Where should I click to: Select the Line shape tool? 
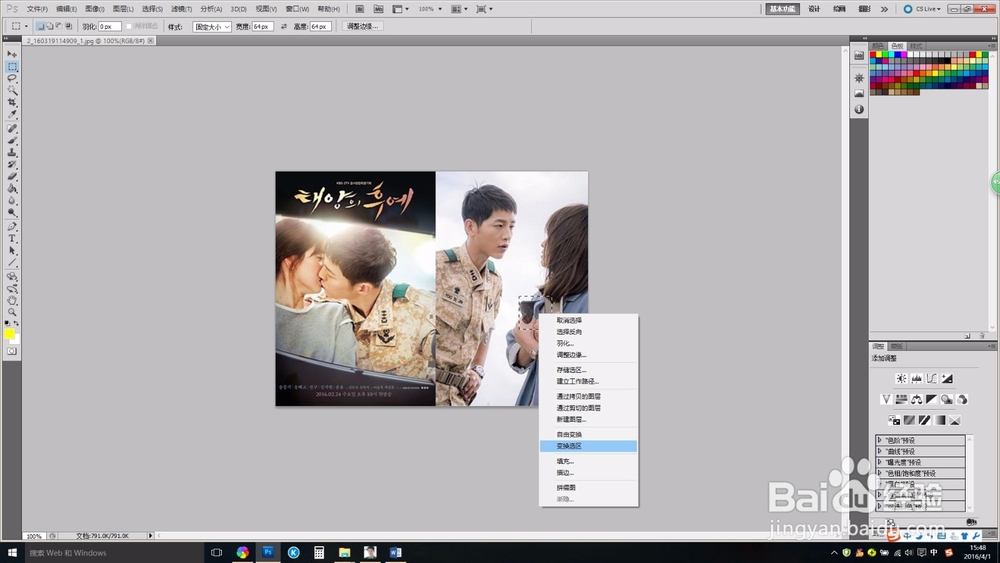(x=12, y=263)
